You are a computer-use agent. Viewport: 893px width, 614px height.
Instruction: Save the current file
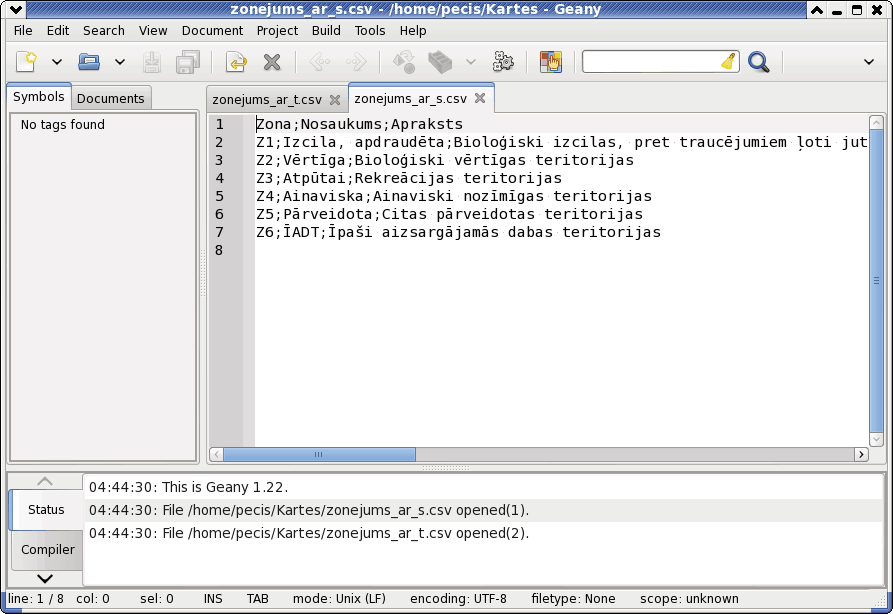(151, 62)
